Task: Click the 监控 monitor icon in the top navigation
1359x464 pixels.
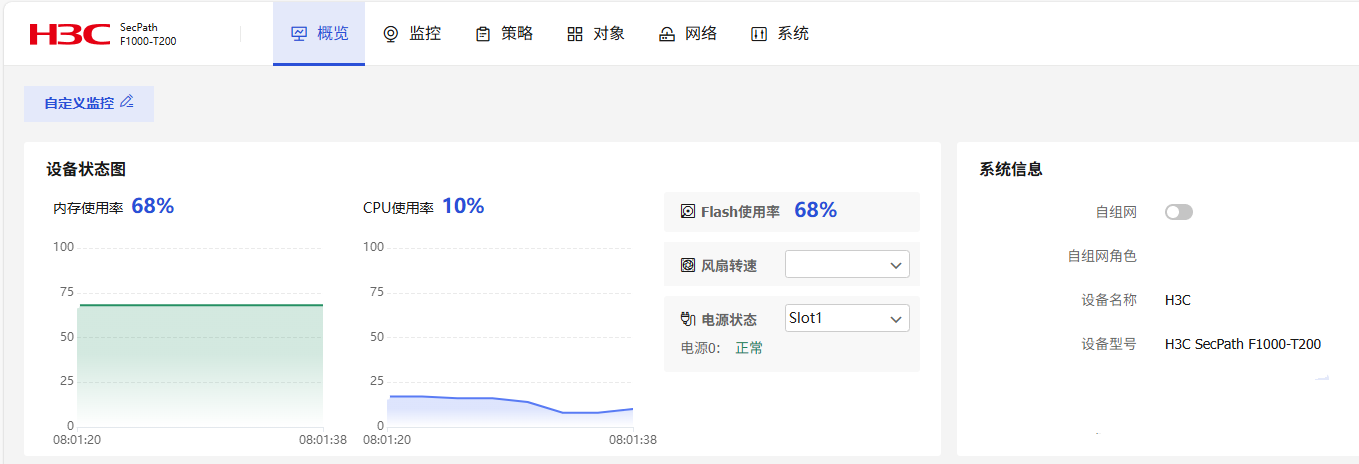Action: (391, 34)
